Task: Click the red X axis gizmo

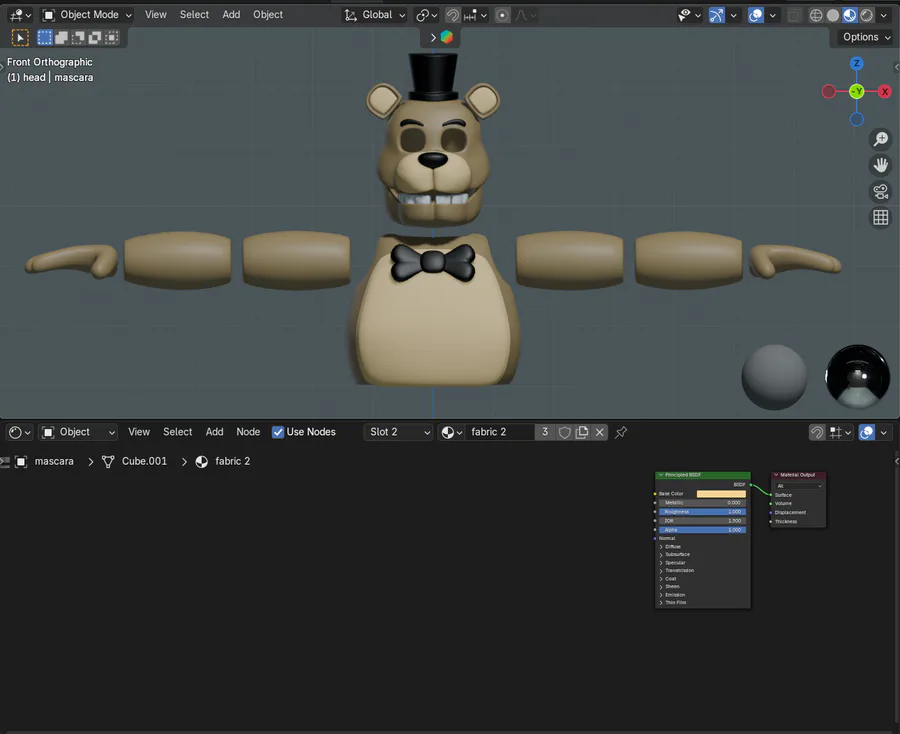Action: click(885, 91)
